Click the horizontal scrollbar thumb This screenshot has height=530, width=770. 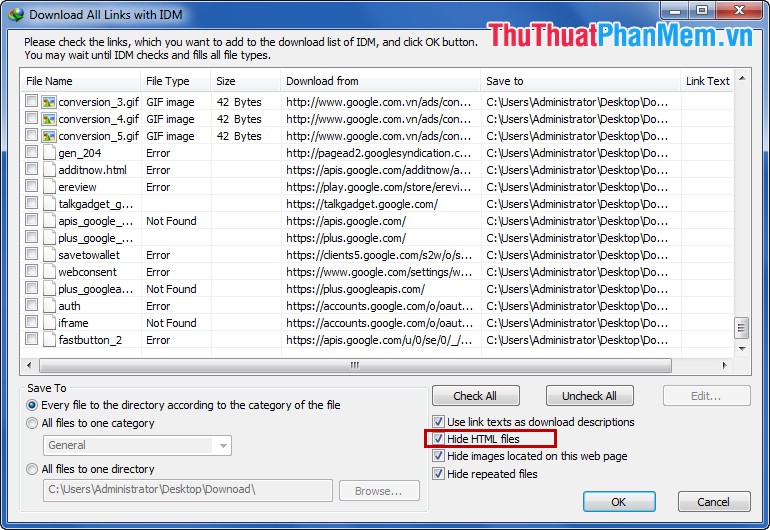[355, 365]
